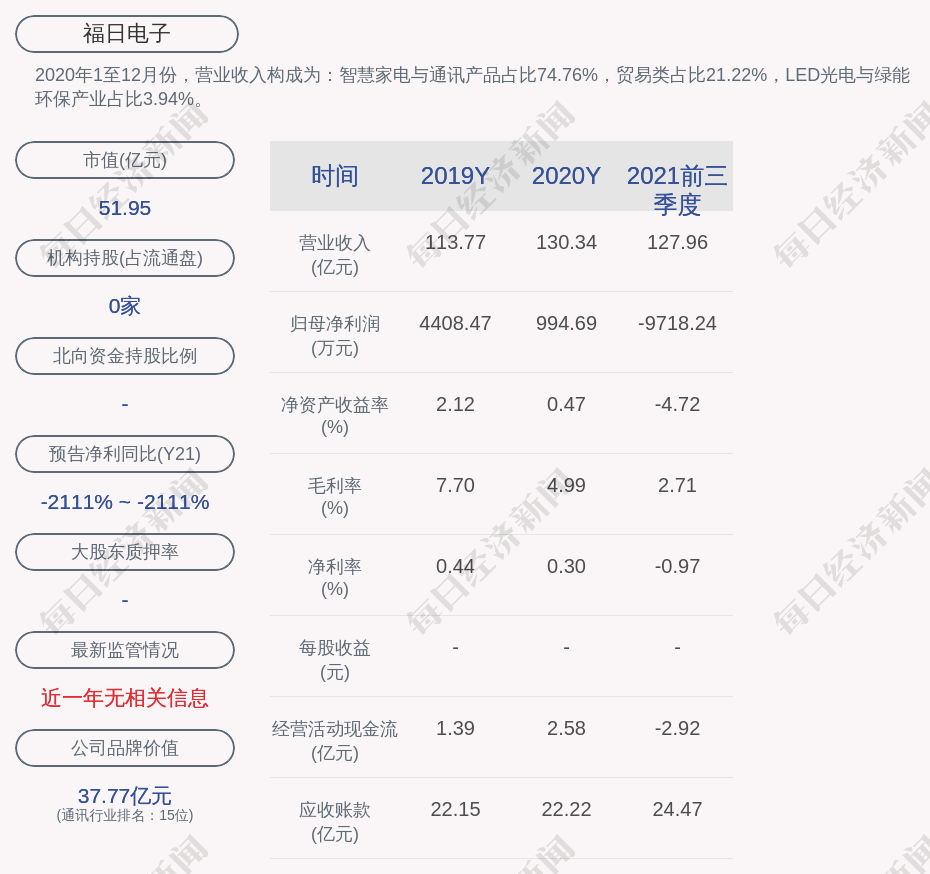Select net profit value -9718.24

pos(677,324)
